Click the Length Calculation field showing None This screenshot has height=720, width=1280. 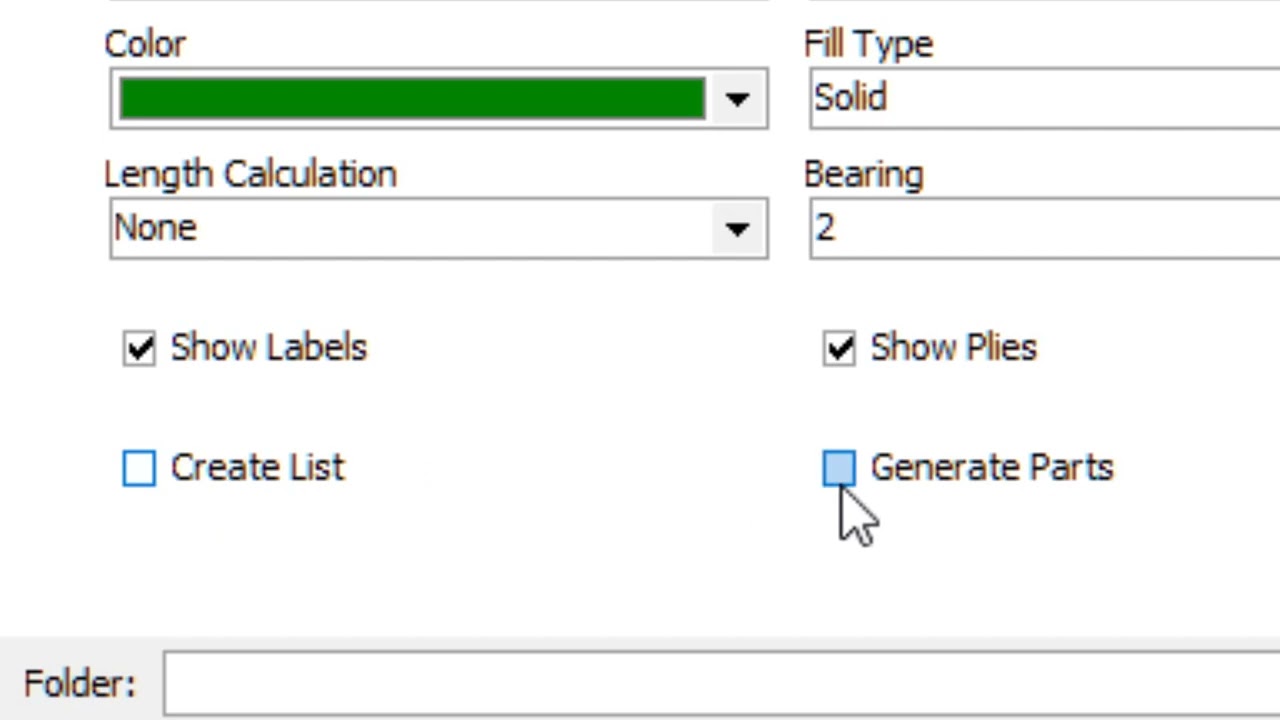tap(439, 229)
